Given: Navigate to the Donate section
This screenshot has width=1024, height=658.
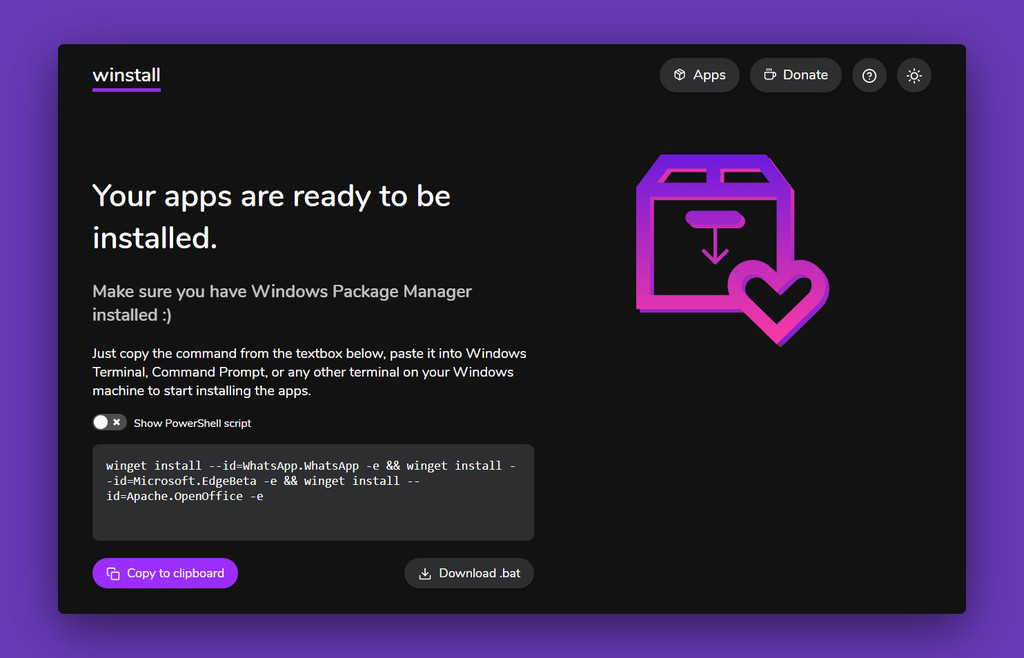Looking at the screenshot, I should tap(795, 74).
